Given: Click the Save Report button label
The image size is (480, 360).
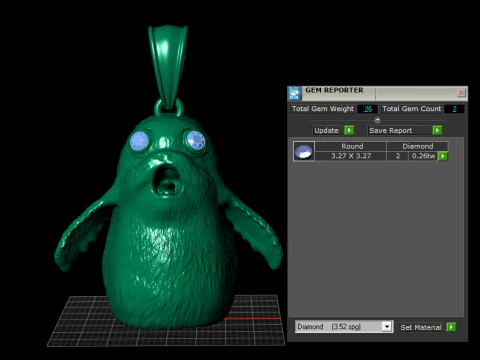Looking at the screenshot, I should [391, 130].
